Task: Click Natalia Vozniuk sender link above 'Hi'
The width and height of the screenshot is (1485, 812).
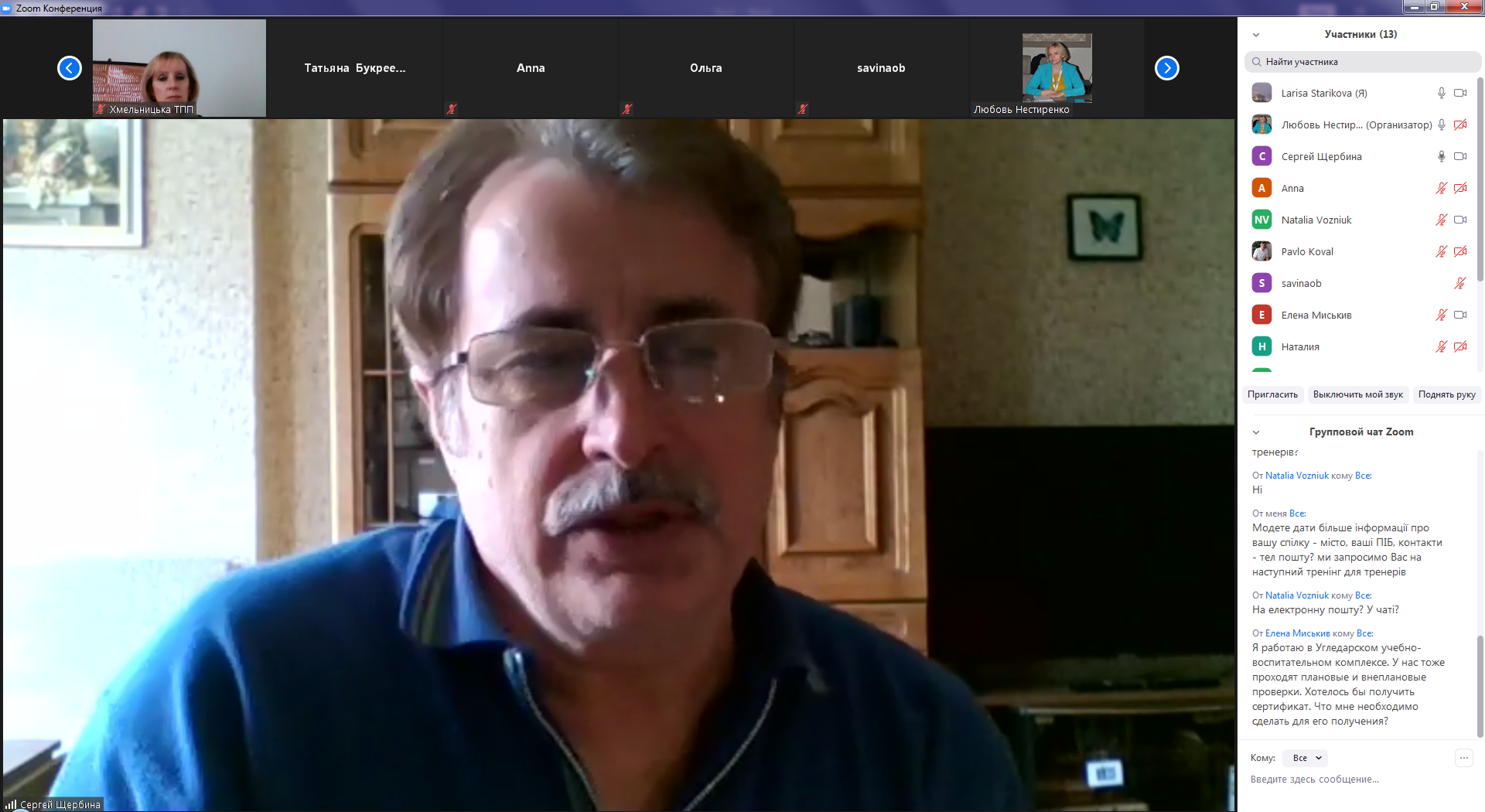Action: [x=1297, y=476]
